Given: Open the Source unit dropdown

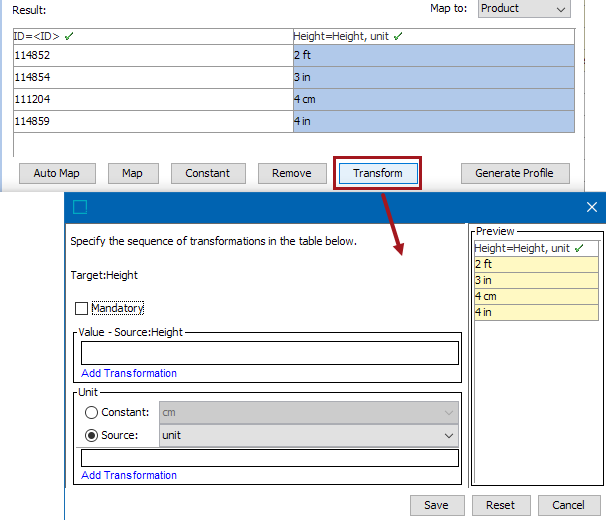Looking at the screenshot, I should [309, 435].
